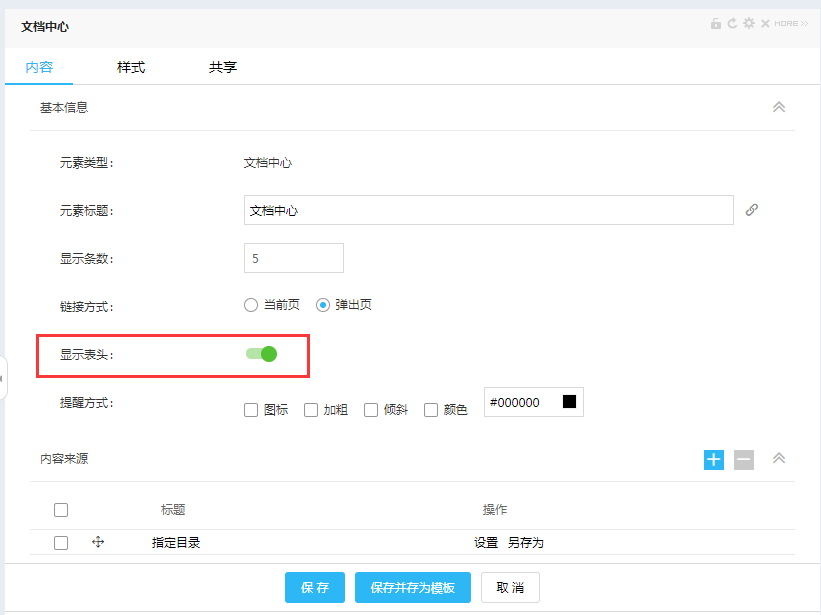
Task: Remove content source with minus icon
Action: [744, 459]
